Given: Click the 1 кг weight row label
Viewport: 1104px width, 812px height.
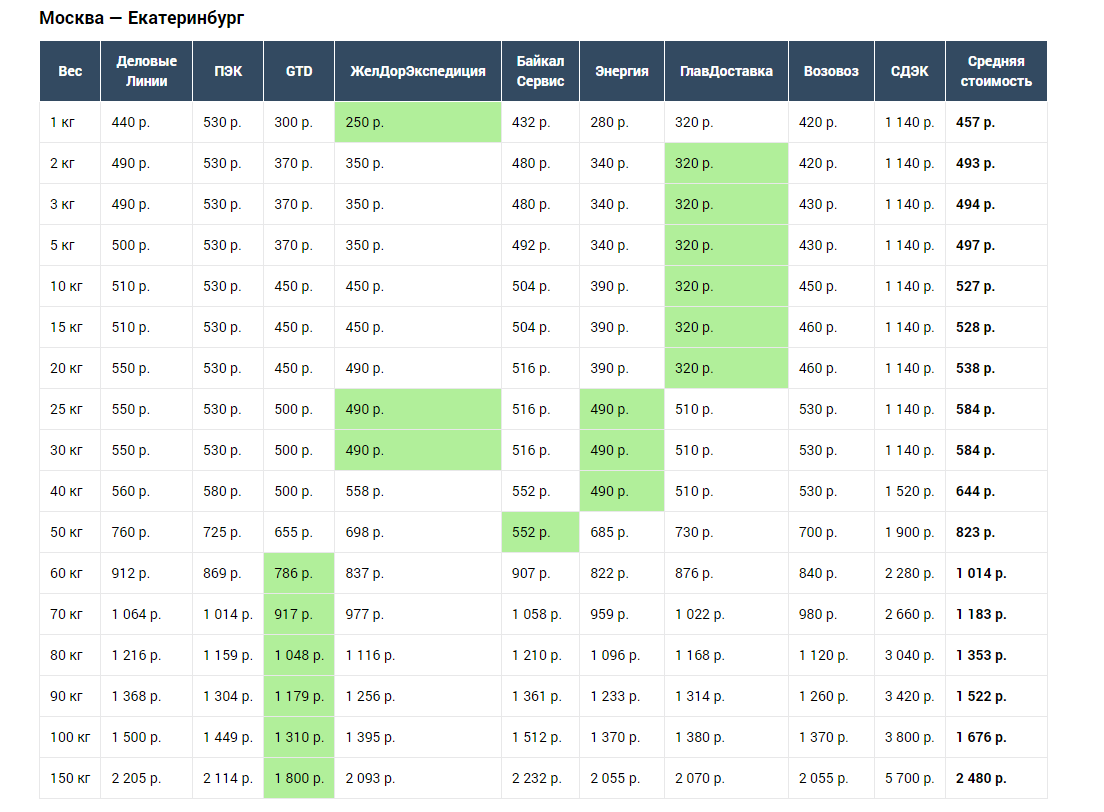Looking at the screenshot, I should pyautogui.click(x=62, y=123).
